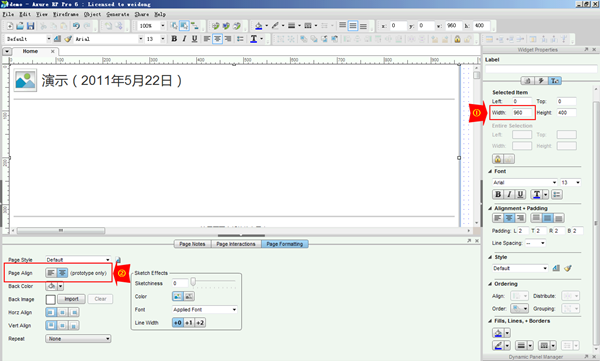This screenshot has height=361, width=600.
Task: Click the connector mode icon in toolbar
Action: click(195, 26)
